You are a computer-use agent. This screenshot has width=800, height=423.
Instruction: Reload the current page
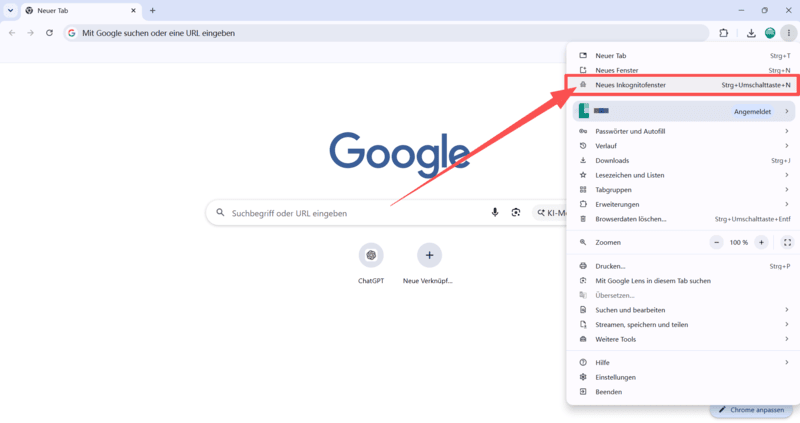49,33
